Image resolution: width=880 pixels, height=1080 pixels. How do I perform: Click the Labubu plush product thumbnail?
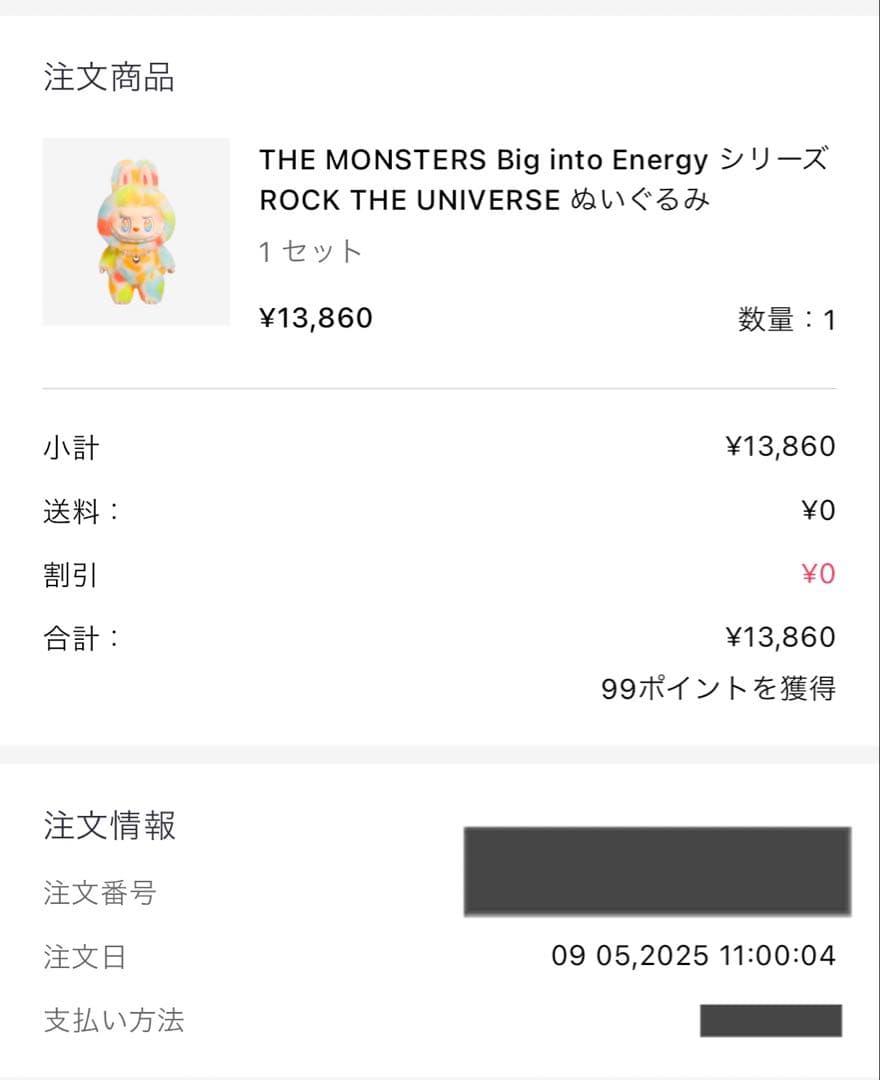136,231
